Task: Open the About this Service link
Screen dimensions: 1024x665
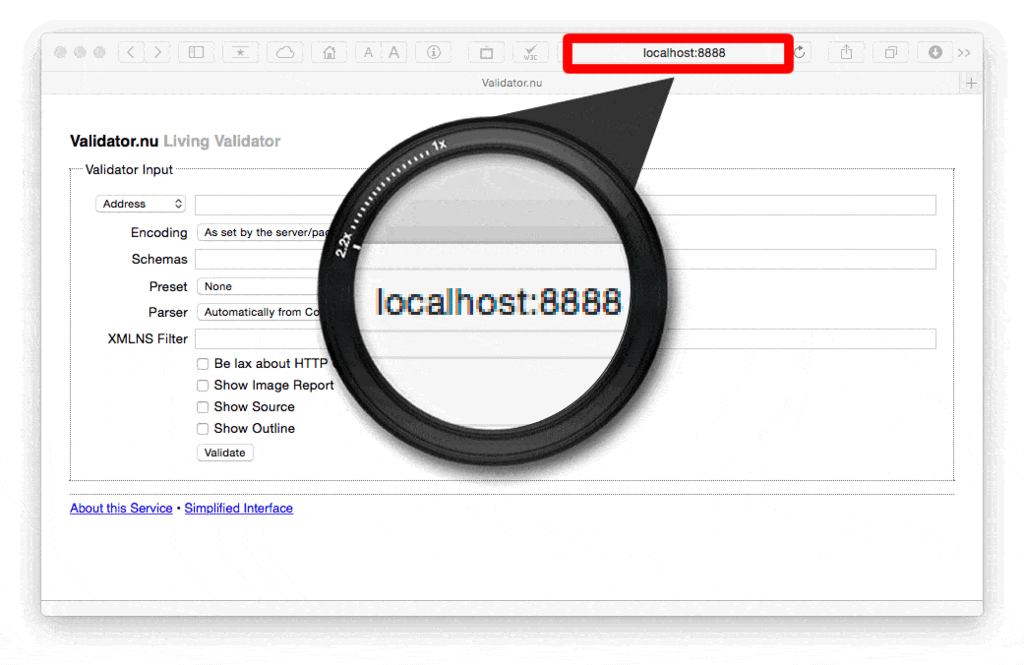Action: pyautogui.click(x=120, y=508)
